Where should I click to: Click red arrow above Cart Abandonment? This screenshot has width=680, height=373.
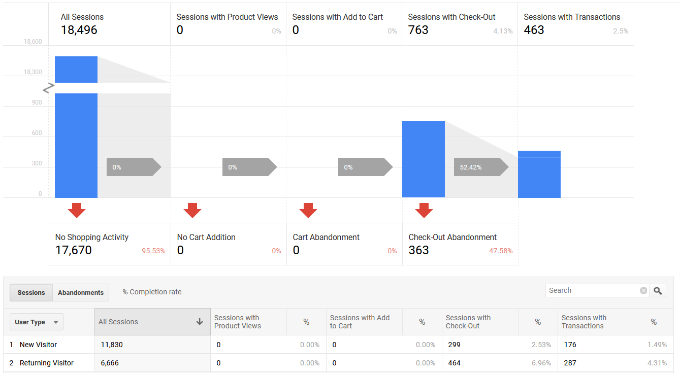308,210
